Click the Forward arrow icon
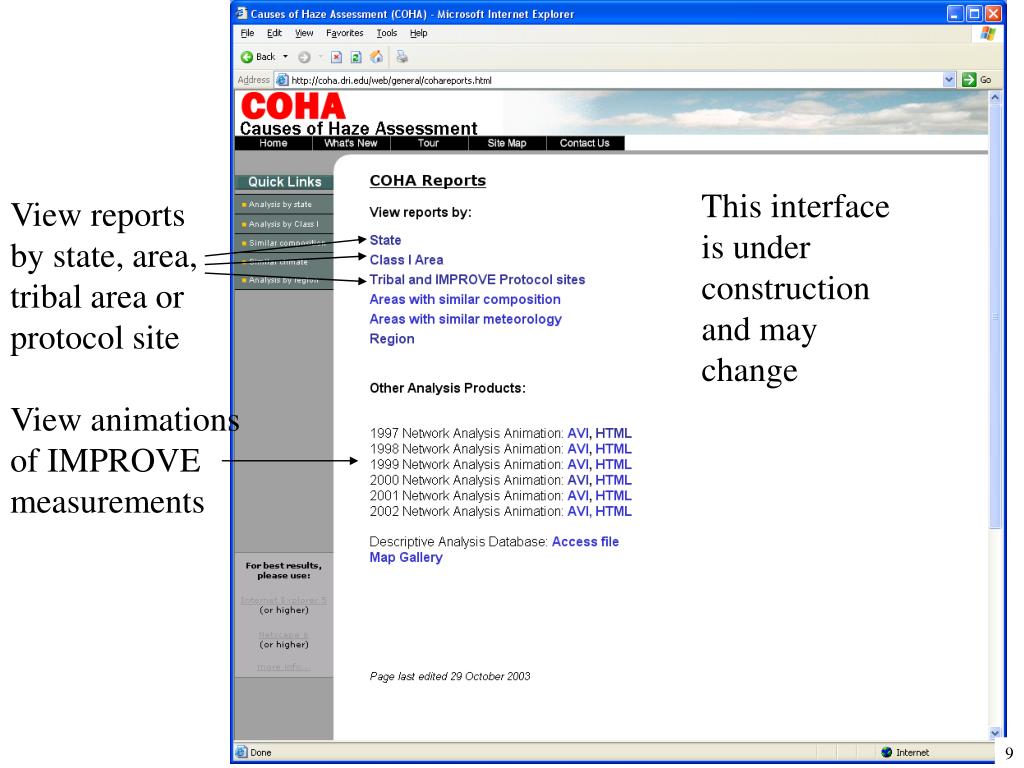Image resolution: width=1024 pixels, height=768 pixels. (x=304, y=57)
